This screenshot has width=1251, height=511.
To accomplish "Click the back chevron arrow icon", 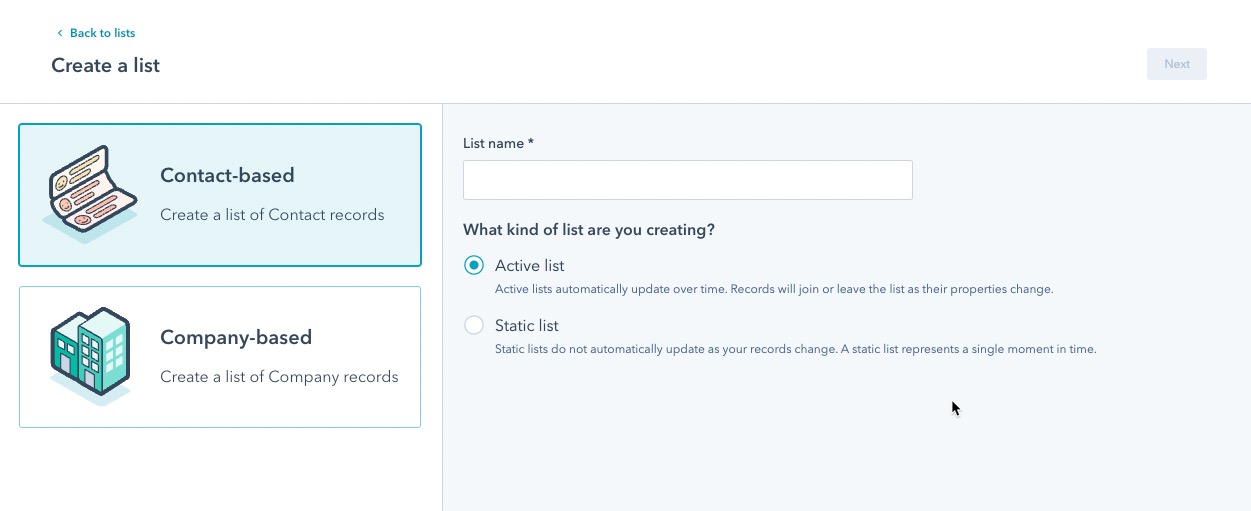I will click(59, 34).
